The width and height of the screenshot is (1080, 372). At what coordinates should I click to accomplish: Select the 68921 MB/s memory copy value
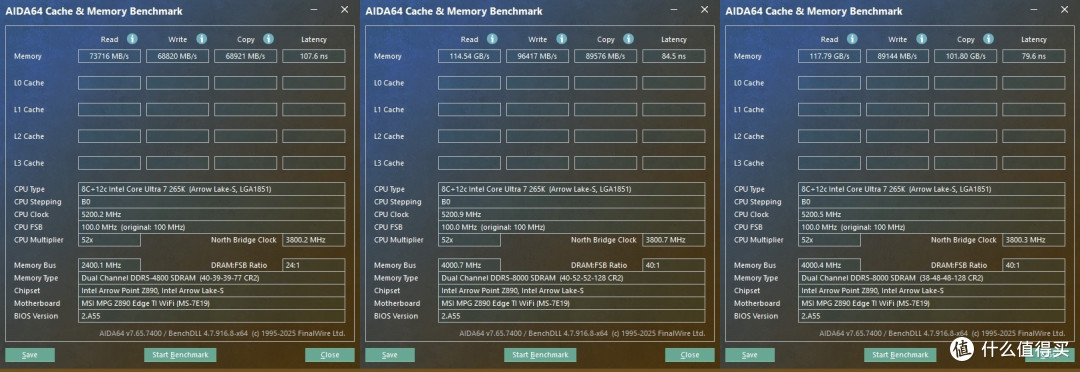[x=245, y=56]
